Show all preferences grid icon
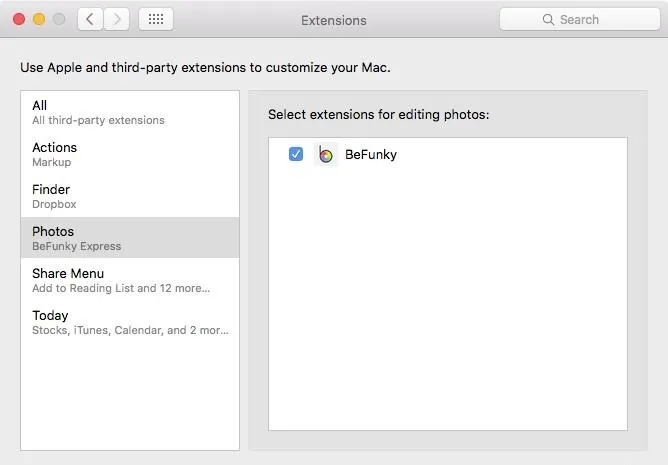This screenshot has width=668, height=465. (x=156, y=19)
